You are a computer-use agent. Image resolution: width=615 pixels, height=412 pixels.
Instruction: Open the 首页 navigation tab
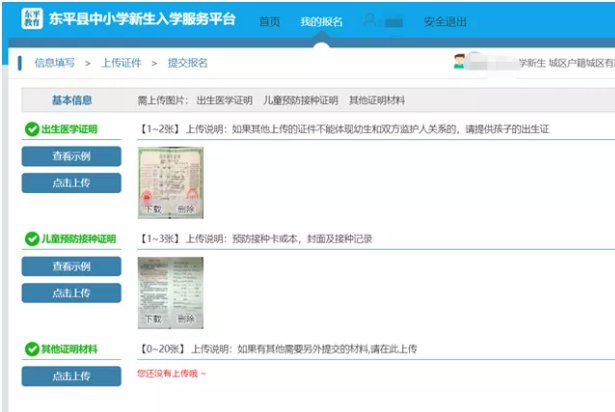tap(269, 21)
